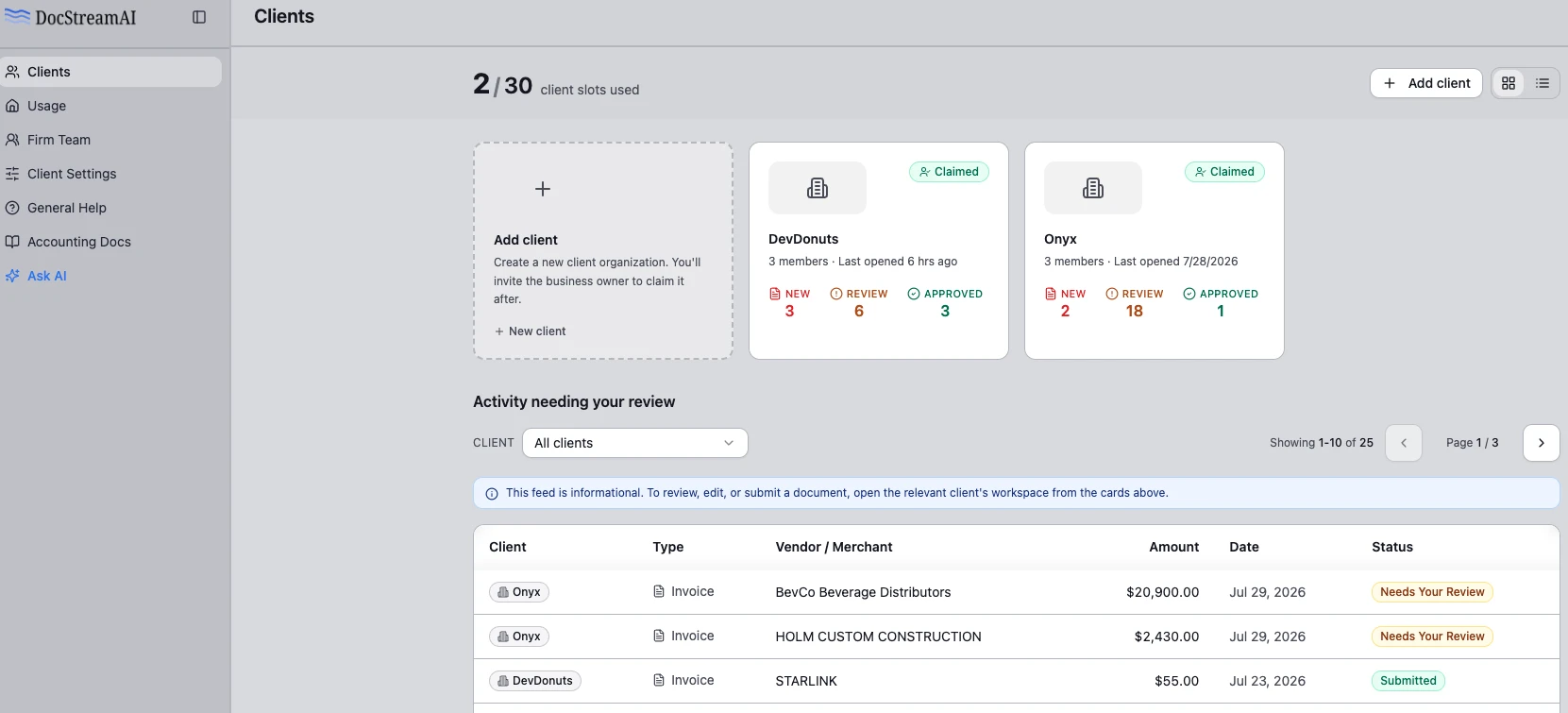The height and width of the screenshot is (713, 1568).
Task: Click DevDonuts NEW document icon
Action: [x=775, y=294]
